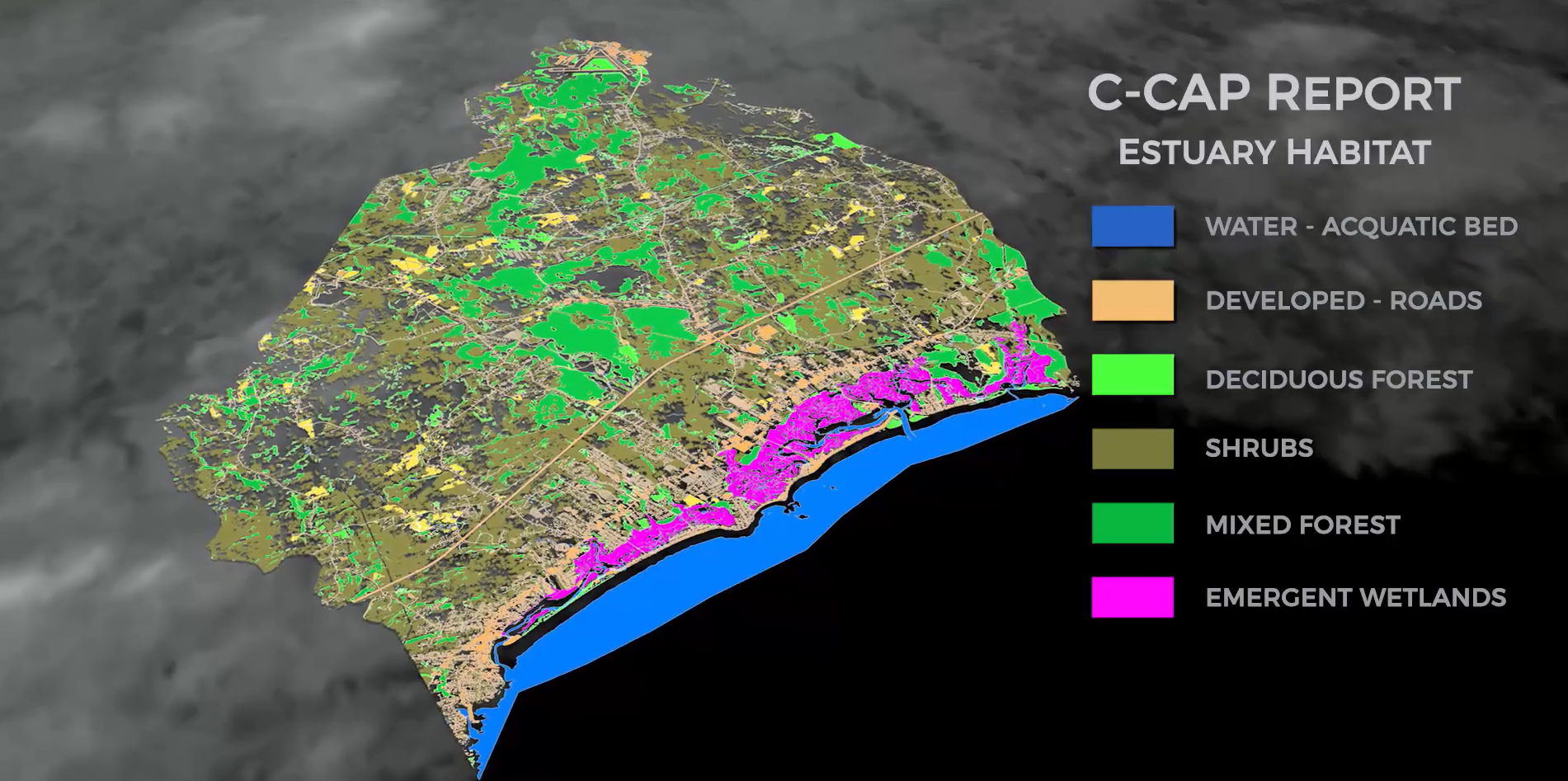The height and width of the screenshot is (781, 1568).
Task: Click the C-CAP Report title heading
Action: (1274, 93)
